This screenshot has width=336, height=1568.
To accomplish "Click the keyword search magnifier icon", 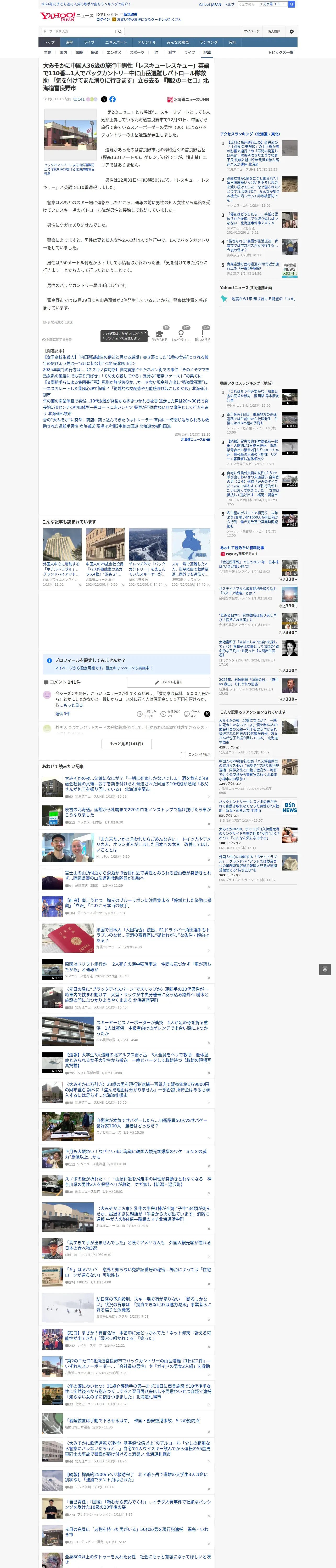I will click(120, 32).
